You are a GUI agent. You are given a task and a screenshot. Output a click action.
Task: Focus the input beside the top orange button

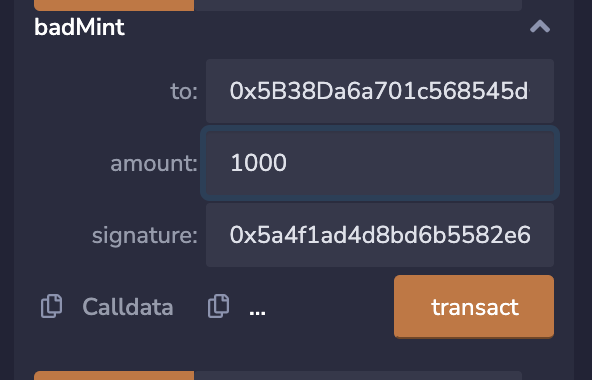358,5
